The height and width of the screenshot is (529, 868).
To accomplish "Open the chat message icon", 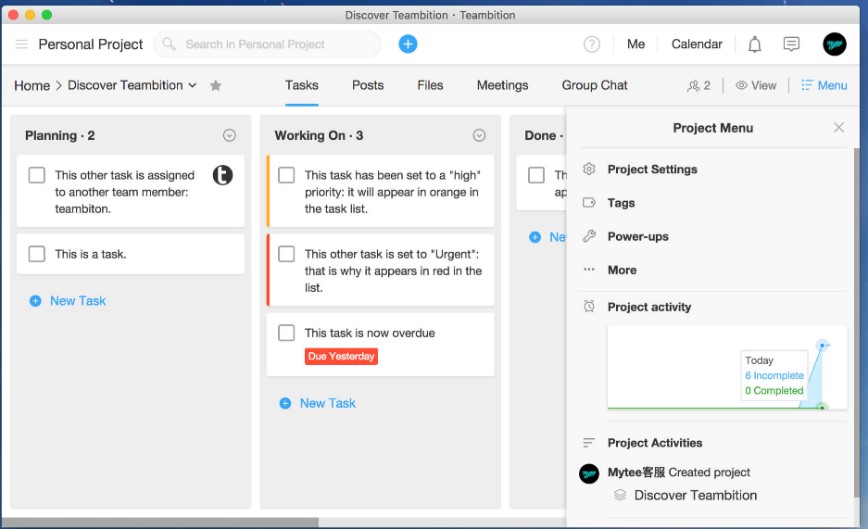I will pos(791,44).
